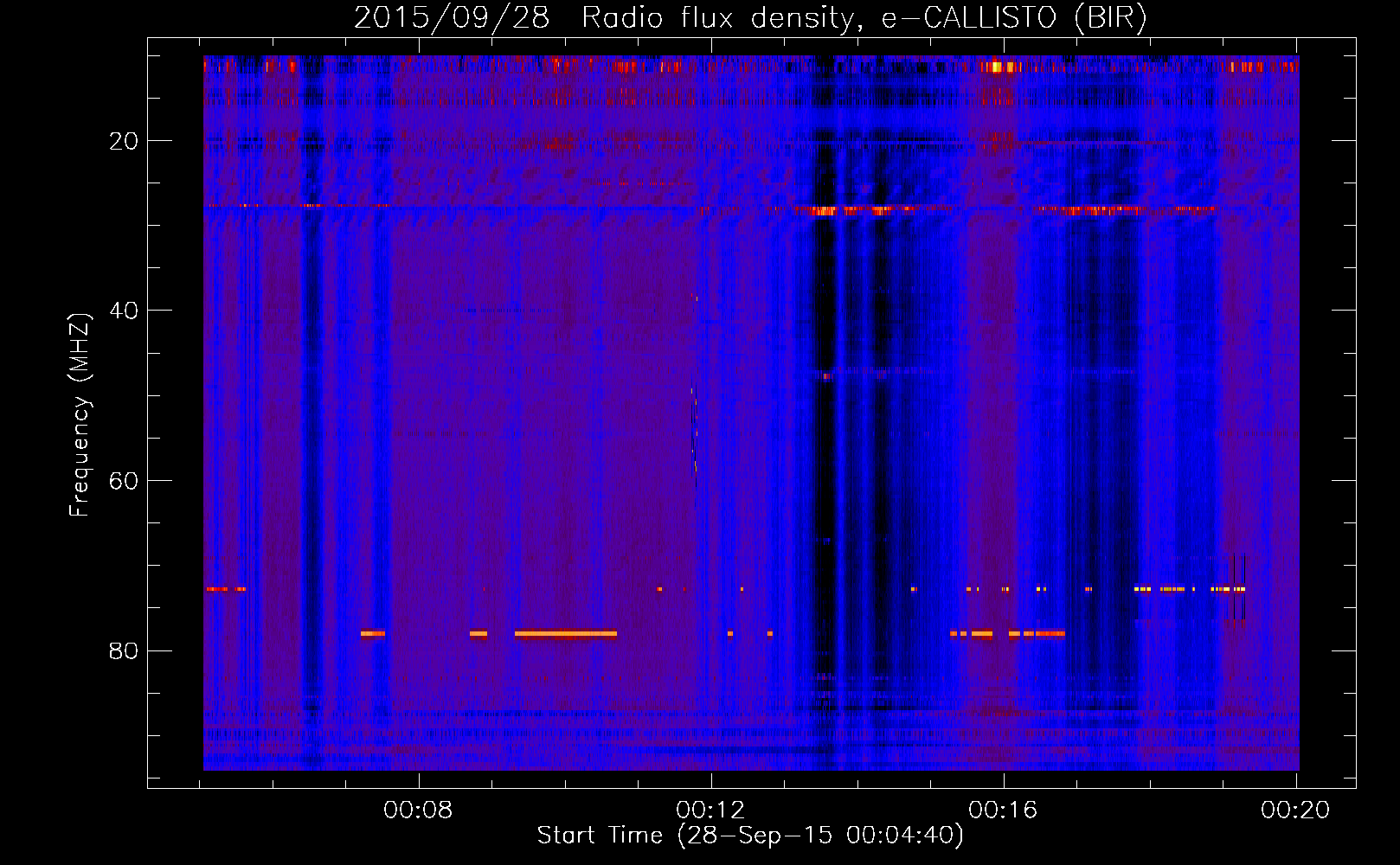Click the frequency tick label "20"
This screenshot has width=1400, height=865.
(124, 141)
